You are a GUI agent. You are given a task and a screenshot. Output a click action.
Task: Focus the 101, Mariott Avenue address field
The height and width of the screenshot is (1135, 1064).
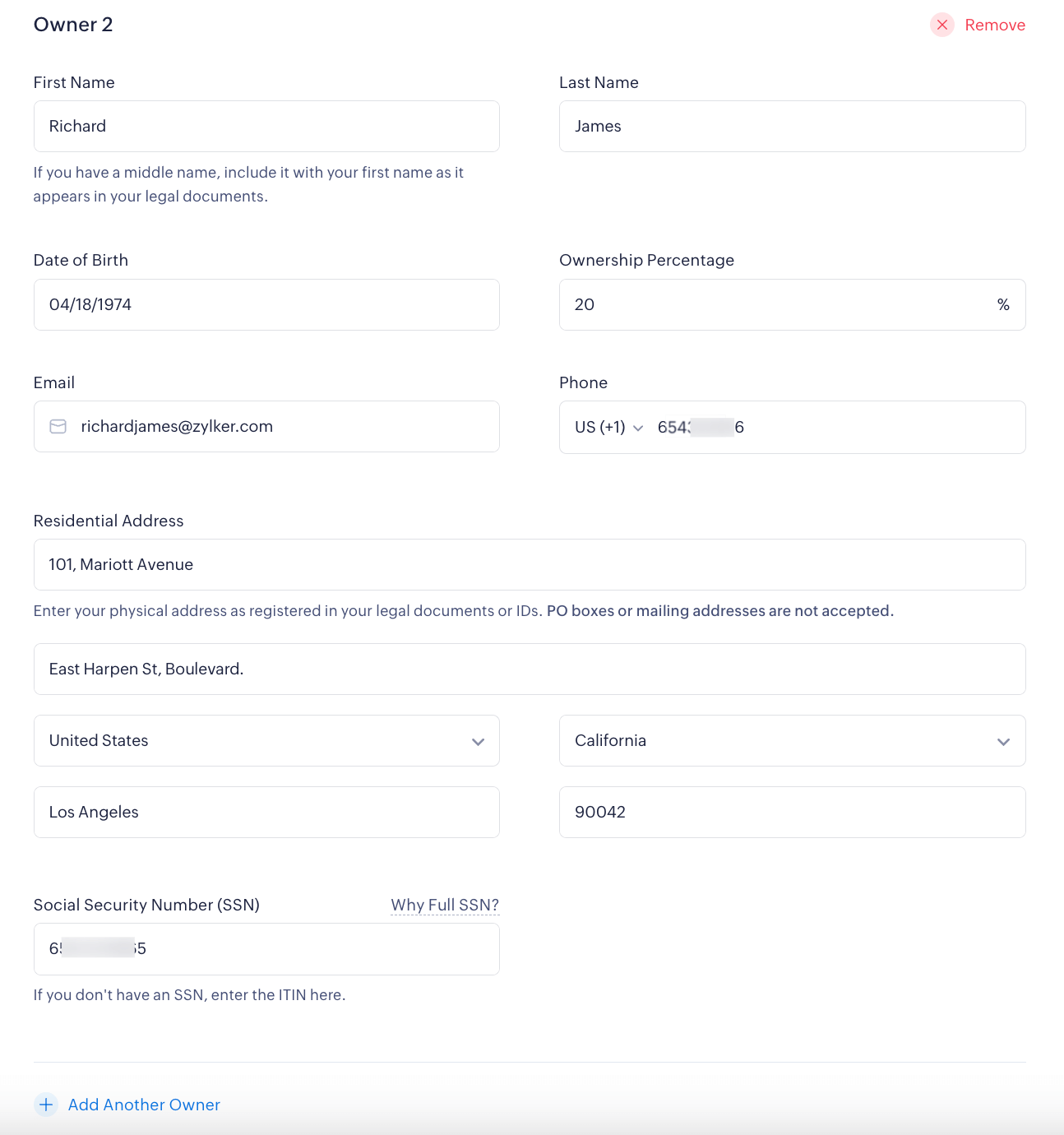530,564
